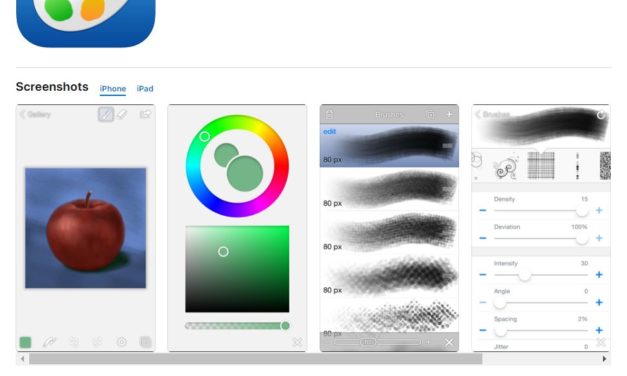This screenshot has width=627, height=376.
Task: Switch to the iPhone screenshots tab
Action: tap(113, 88)
